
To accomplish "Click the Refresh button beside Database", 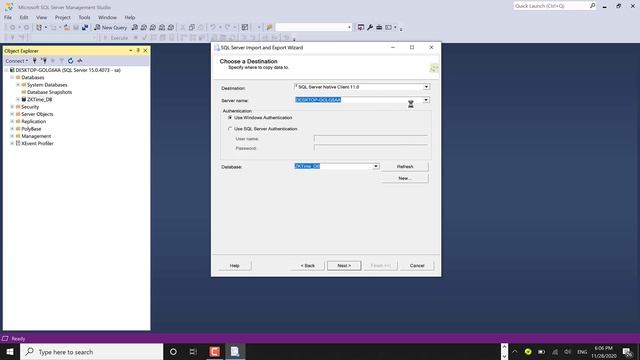I will tap(405, 167).
